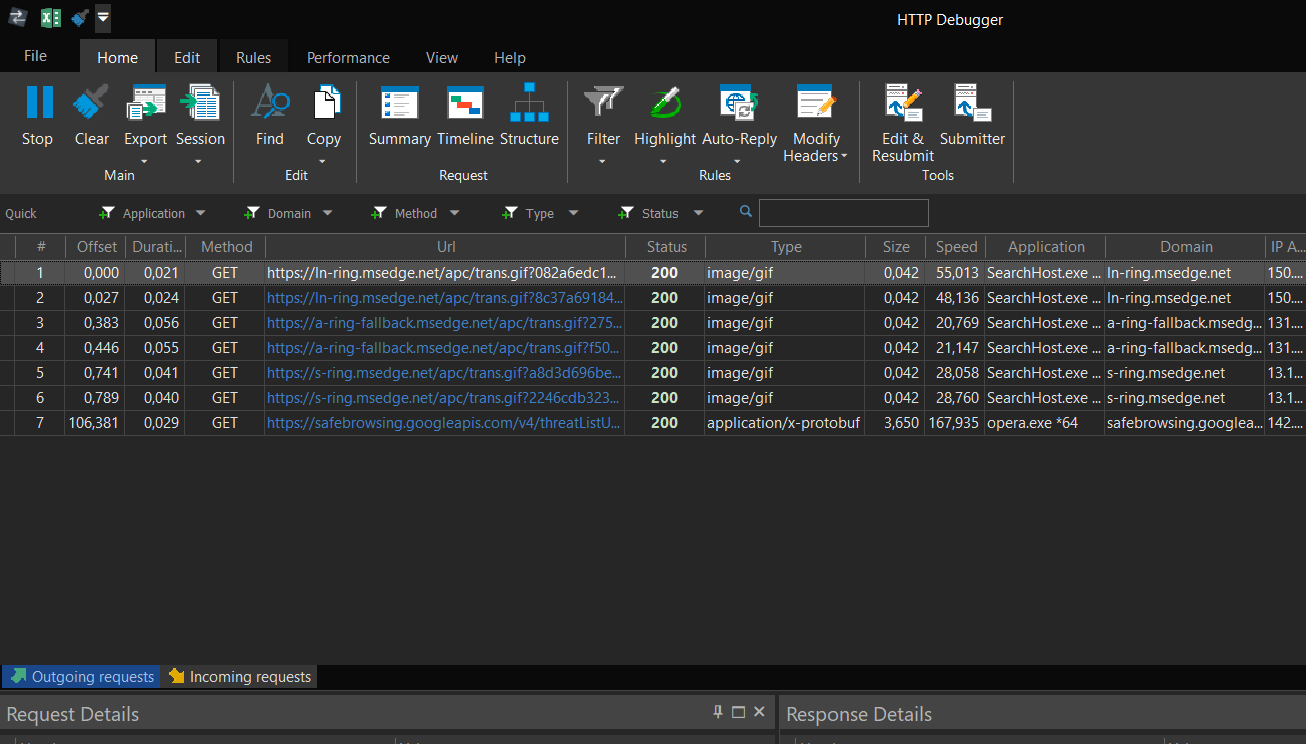Click the safebrowsing.googleapis.com request URL

(444, 423)
